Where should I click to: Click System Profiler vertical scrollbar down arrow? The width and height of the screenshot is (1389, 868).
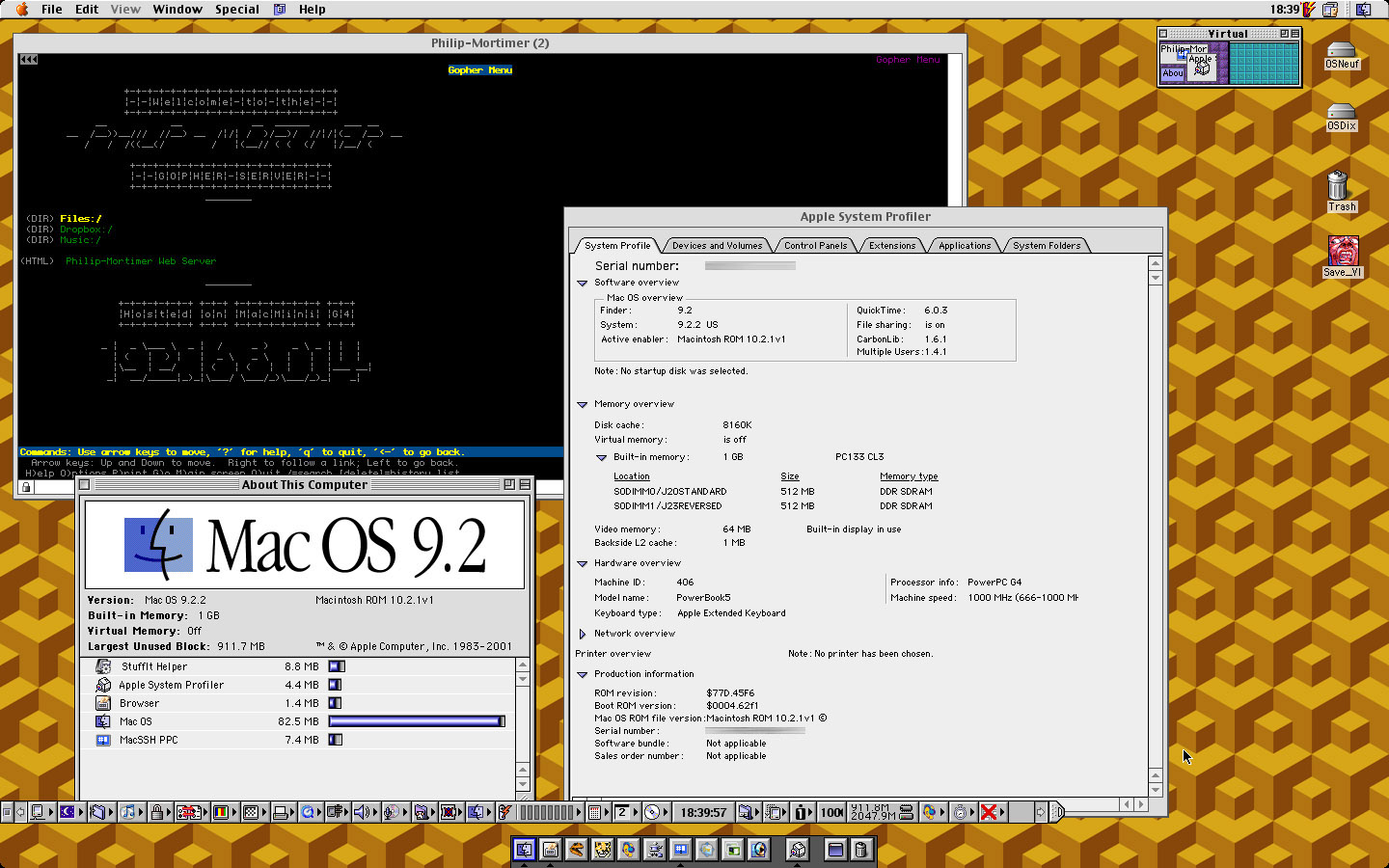(x=1156, y=789)
